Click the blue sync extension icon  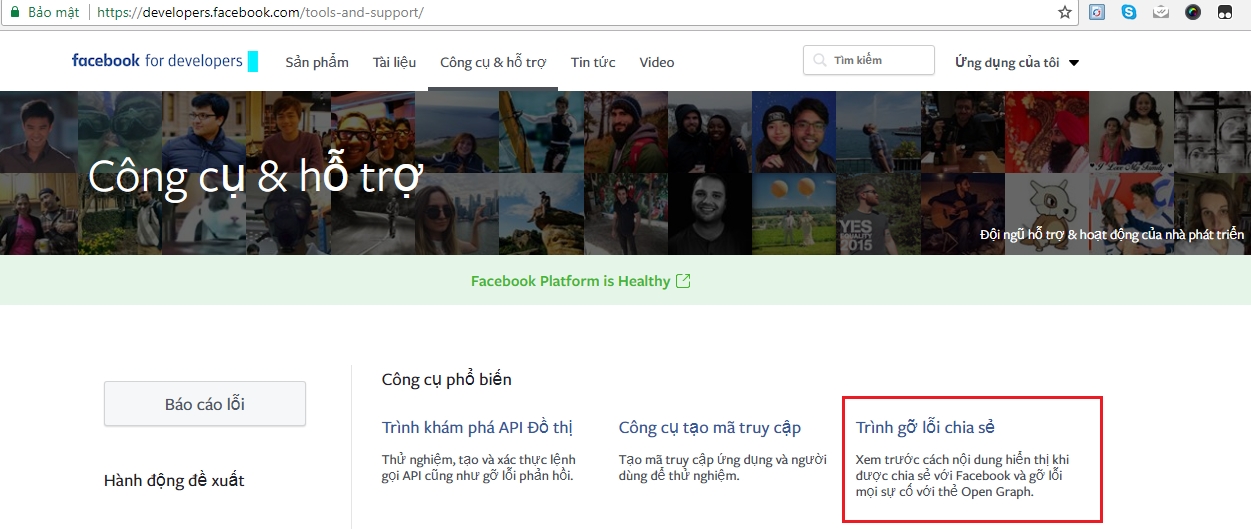1097,13
